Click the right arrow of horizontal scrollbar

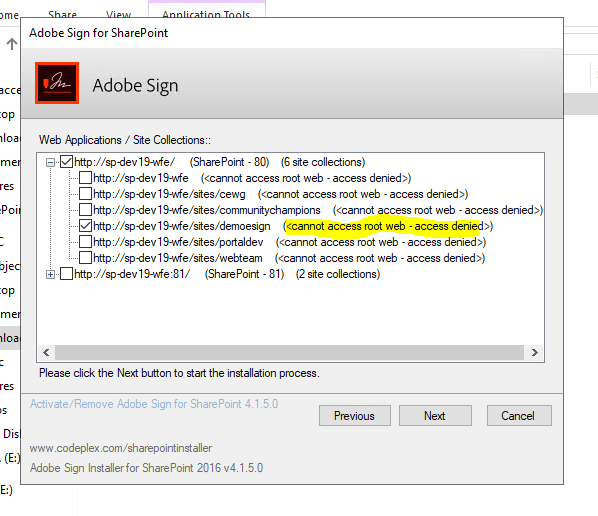tap(535, 352)
